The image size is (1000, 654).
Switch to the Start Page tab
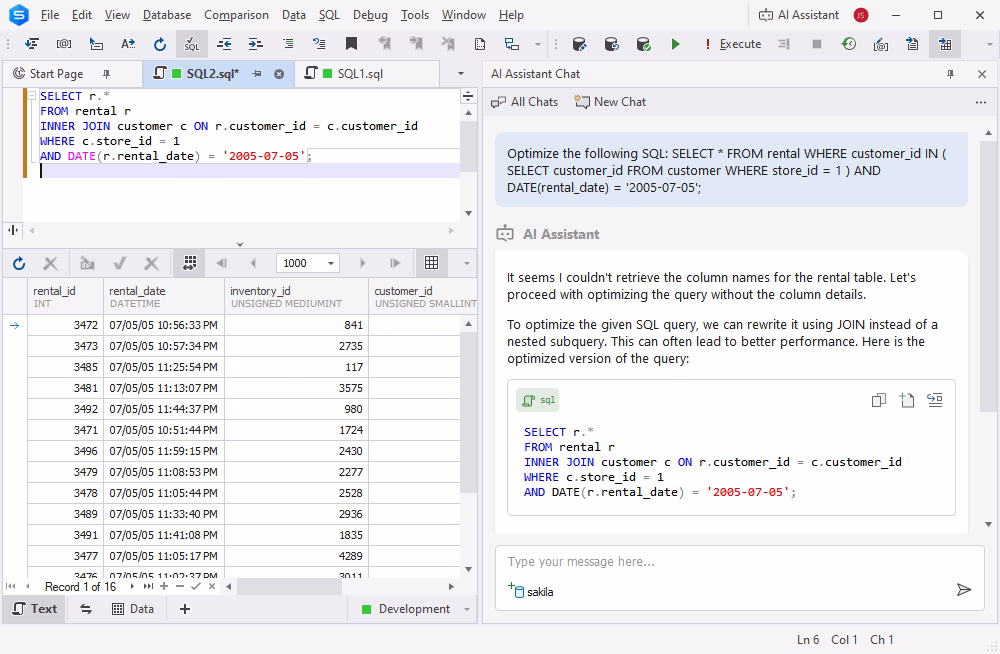pyautogui.click(x=56, y=74)
